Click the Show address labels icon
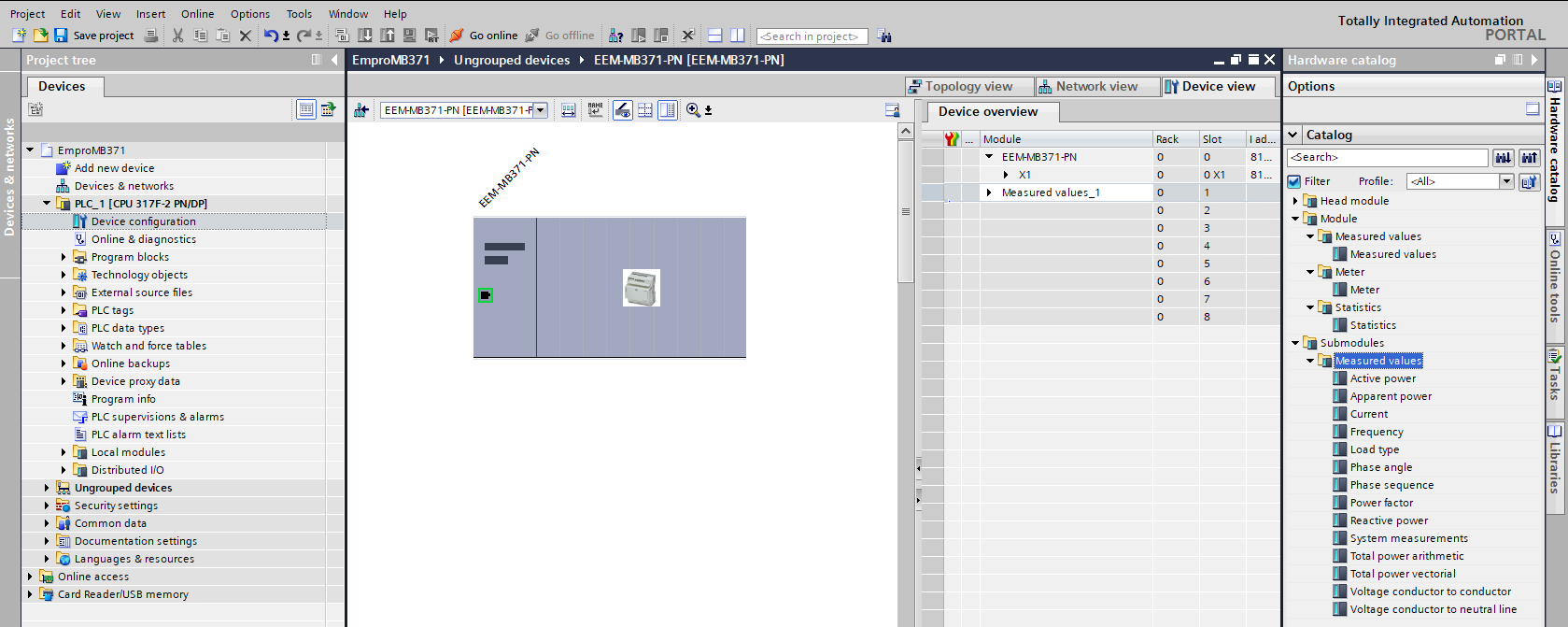 pyautogui.click(x=568, y=110)
